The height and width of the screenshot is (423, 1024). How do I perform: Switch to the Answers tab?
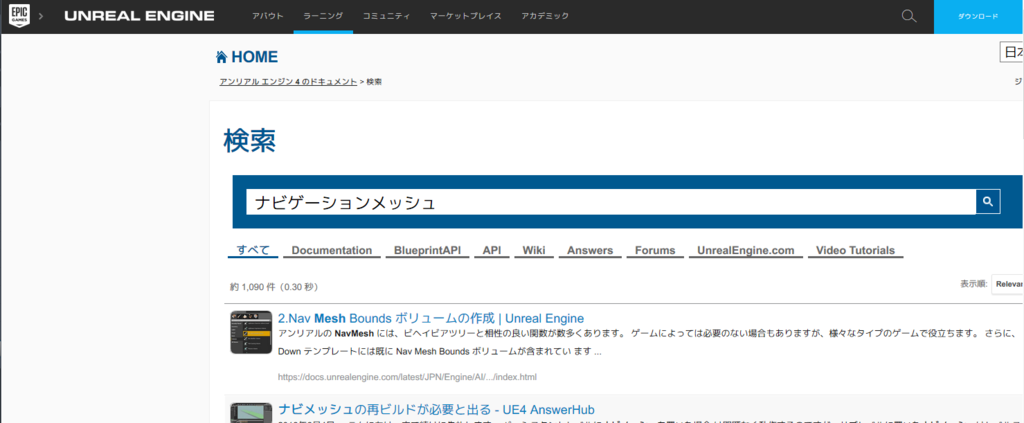pos(590,251)
